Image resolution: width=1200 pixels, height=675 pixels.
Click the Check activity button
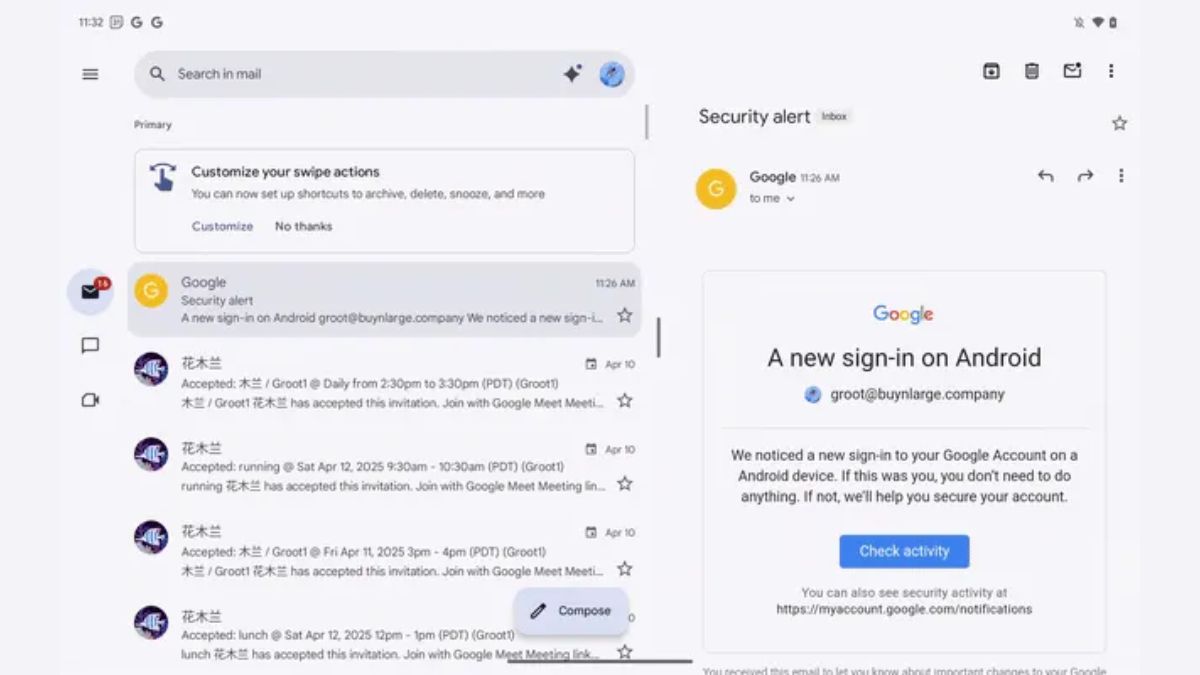point(904,551)
